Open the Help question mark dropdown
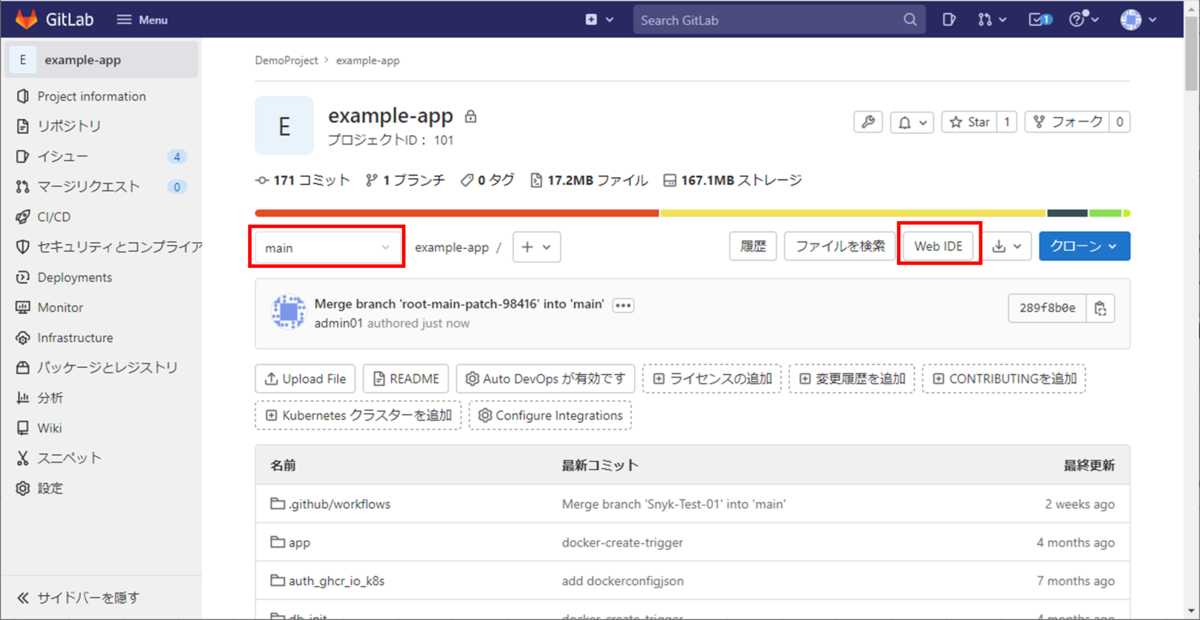The height and width of the screenshot is (620, 1200). (1085, 19)
